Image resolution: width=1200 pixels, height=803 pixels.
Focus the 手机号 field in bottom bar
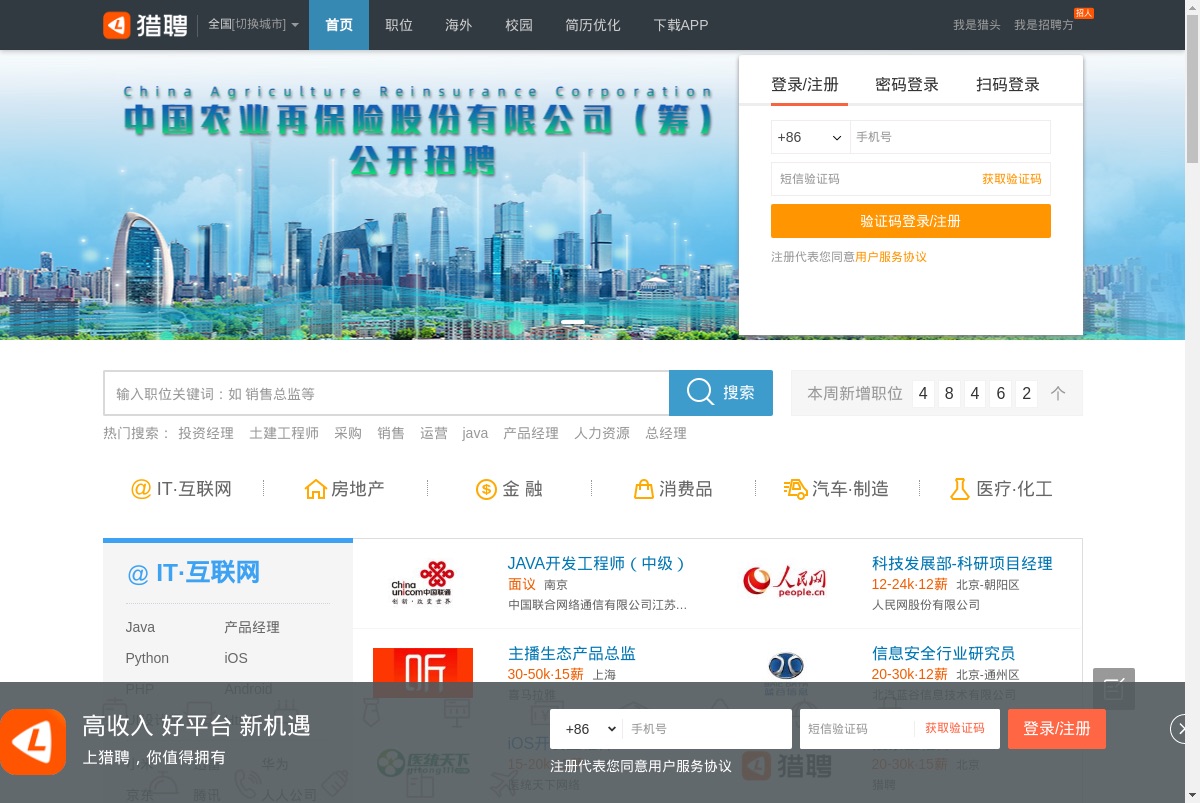pyautogui.click(x=706, y=729)
